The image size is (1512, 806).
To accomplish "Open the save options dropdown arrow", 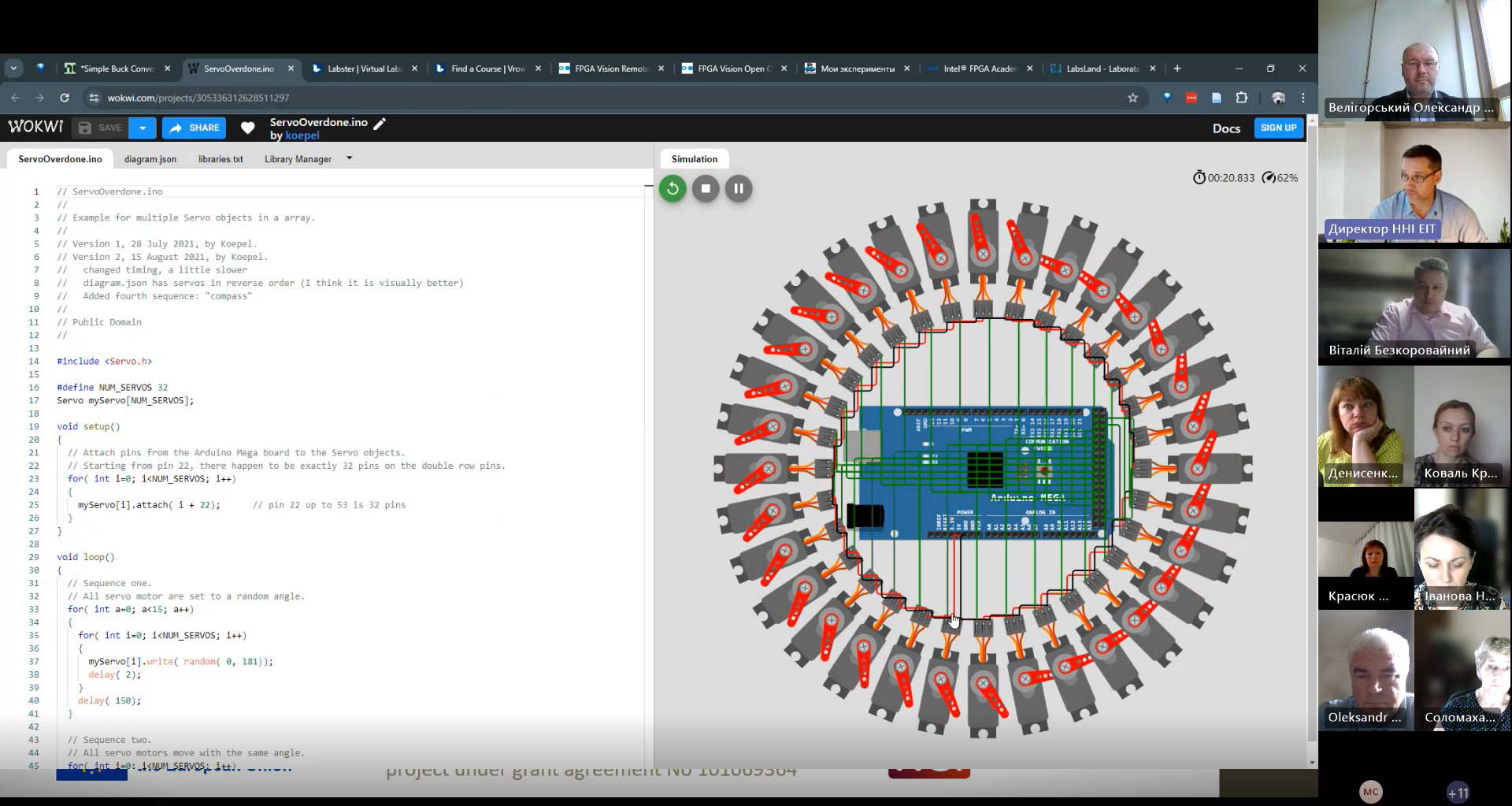I will (143, 128).
